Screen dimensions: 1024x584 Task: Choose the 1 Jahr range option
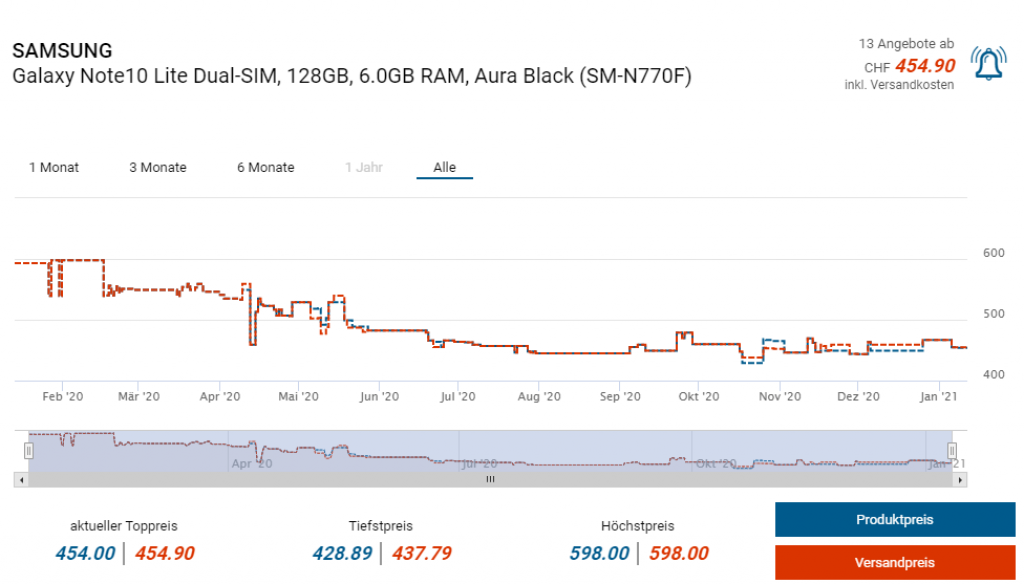click(364, 167)
